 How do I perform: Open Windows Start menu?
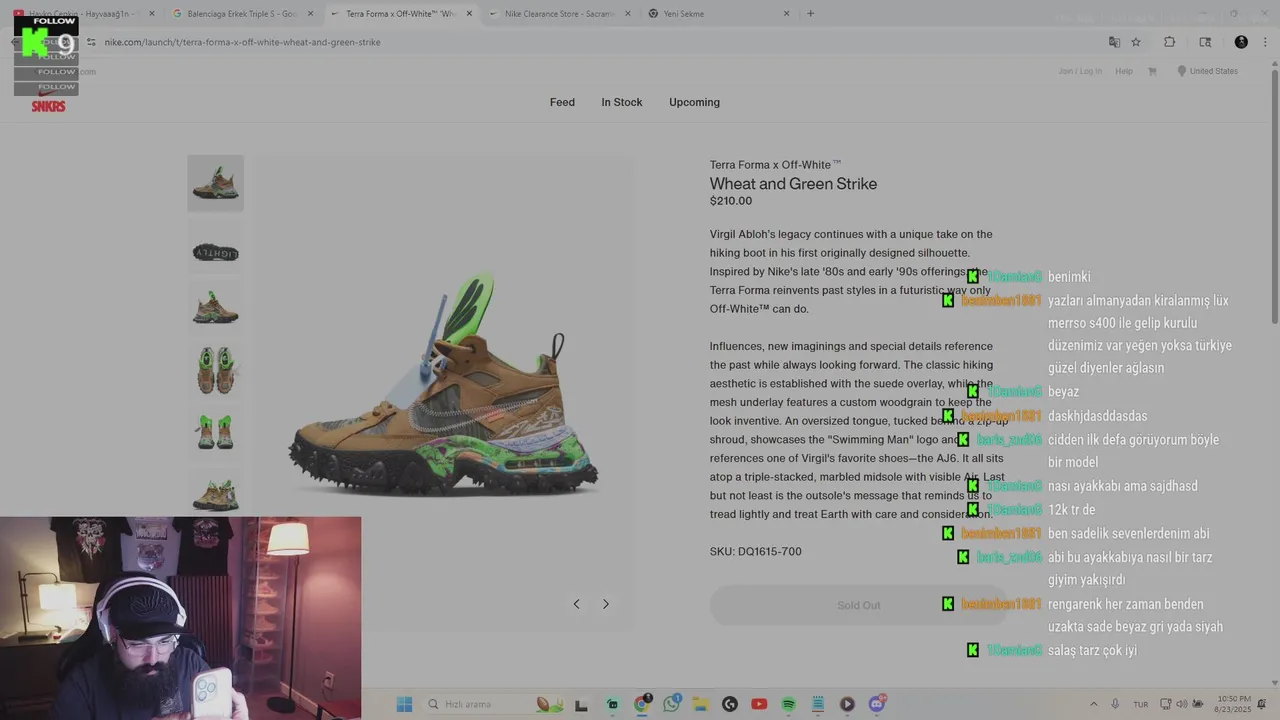pos(404,704)
